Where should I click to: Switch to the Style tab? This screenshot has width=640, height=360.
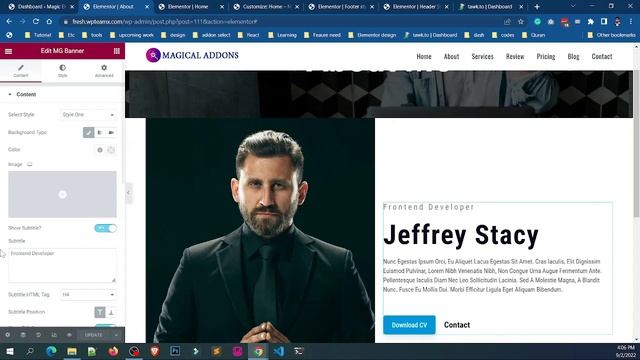pos(62,71)
